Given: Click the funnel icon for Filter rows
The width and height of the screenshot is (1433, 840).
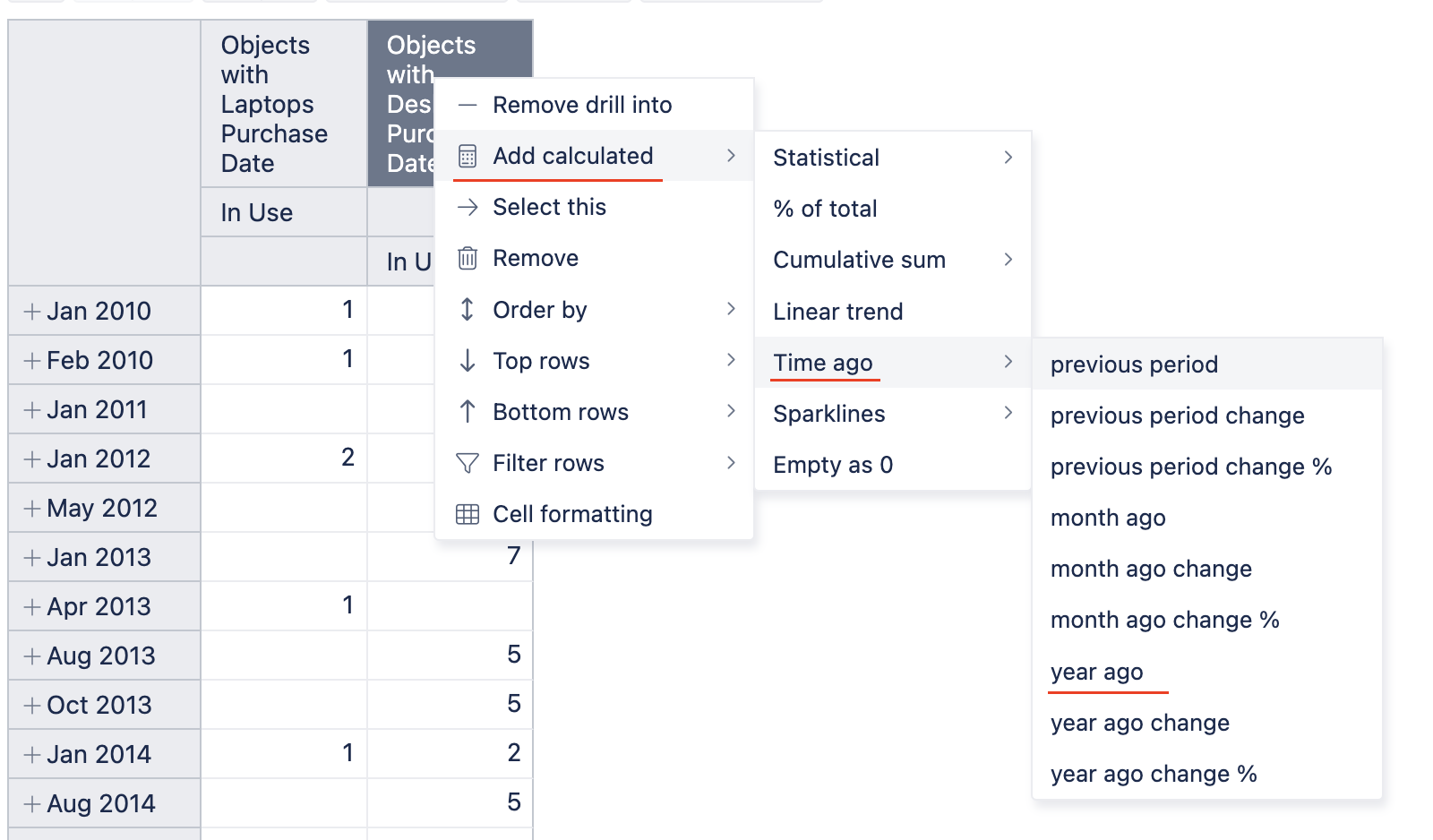Looking at the screenshot, I should 468,463.
